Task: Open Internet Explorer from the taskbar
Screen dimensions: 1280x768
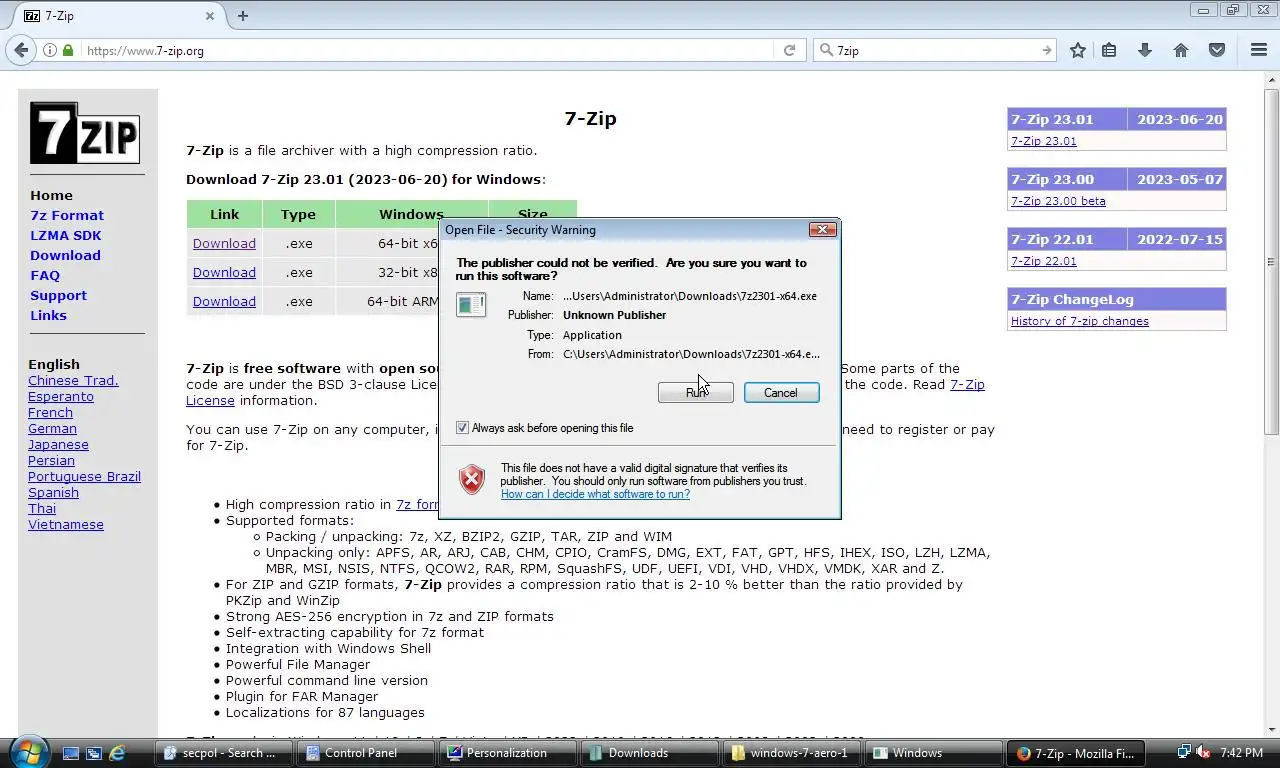Action: pos(117,753)
